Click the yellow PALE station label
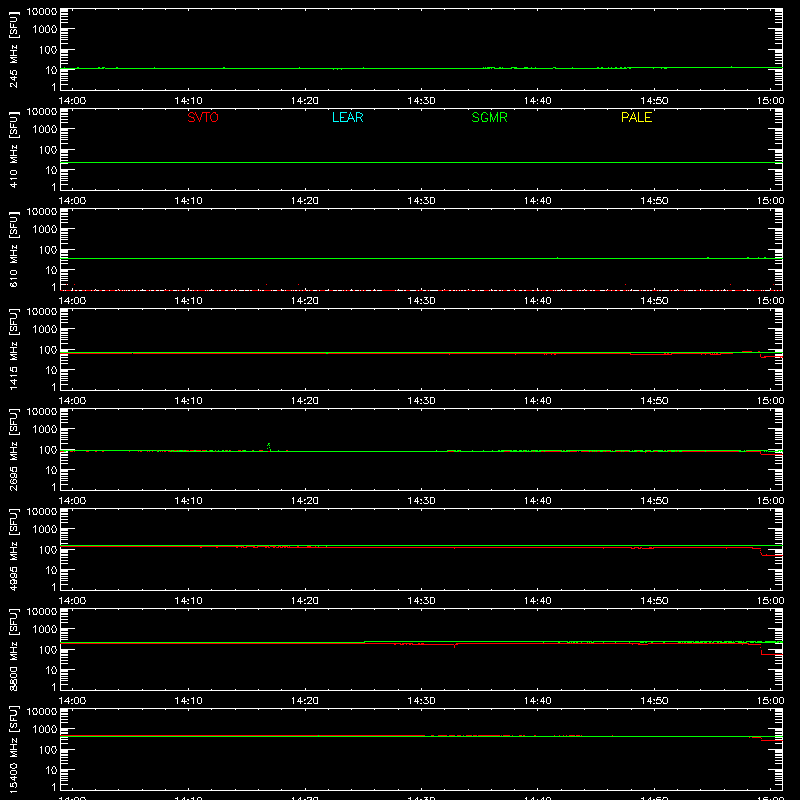This screenshot has width=800, height=800. [x=636, y=117]
